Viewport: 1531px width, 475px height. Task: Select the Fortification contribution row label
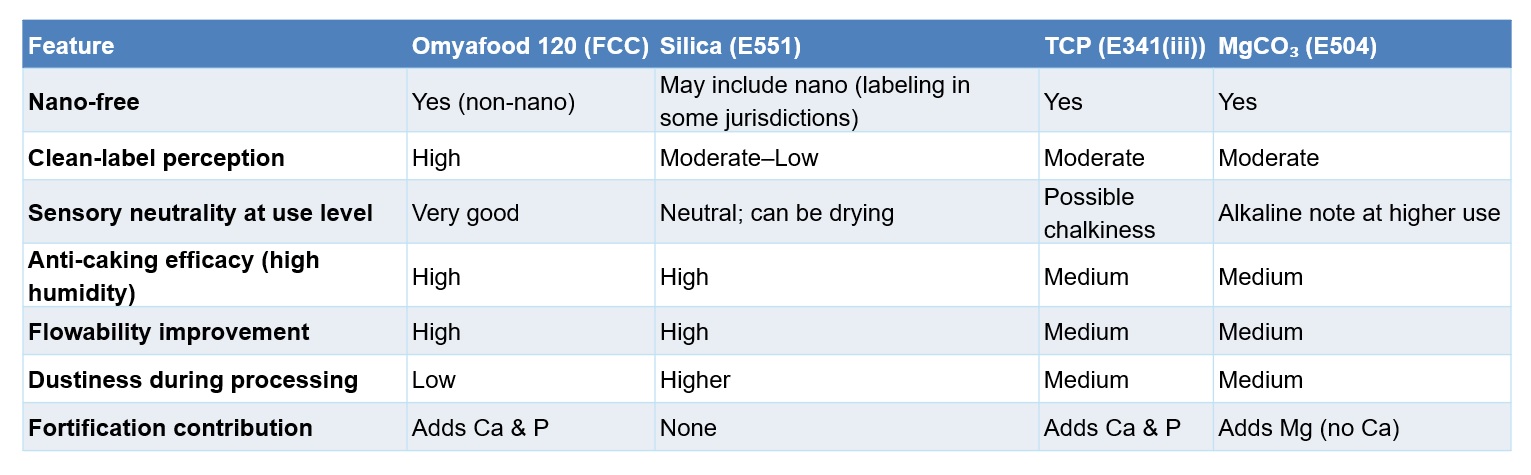point(171,428)
